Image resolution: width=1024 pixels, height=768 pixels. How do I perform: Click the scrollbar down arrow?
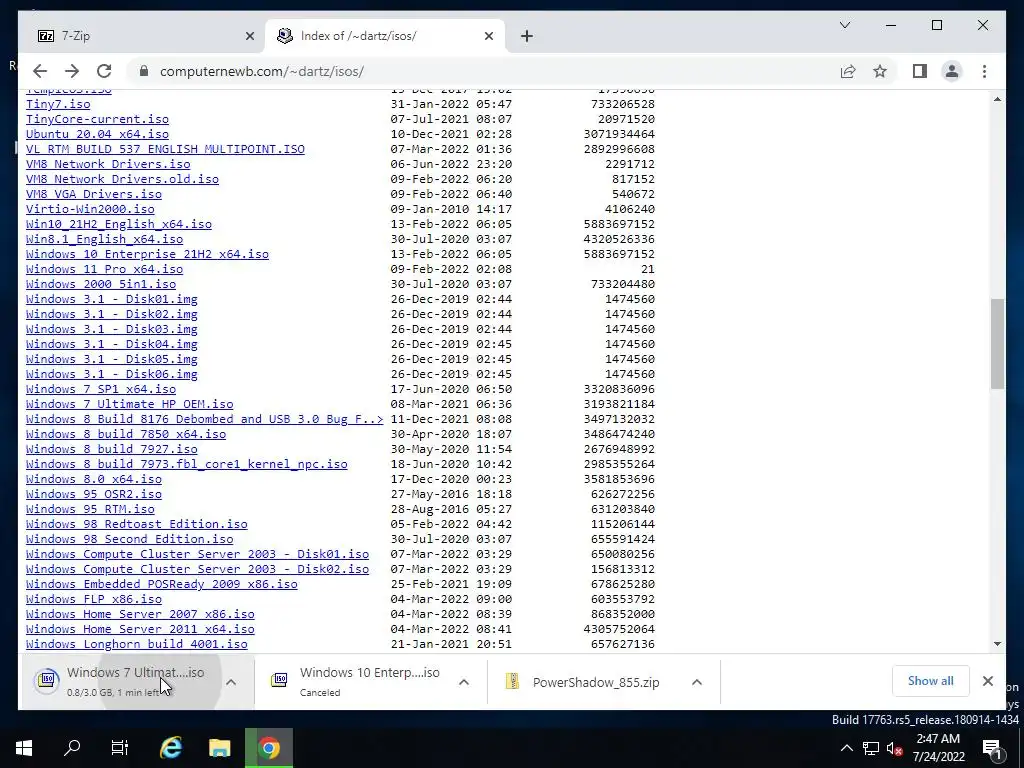(x=997, y=644)
